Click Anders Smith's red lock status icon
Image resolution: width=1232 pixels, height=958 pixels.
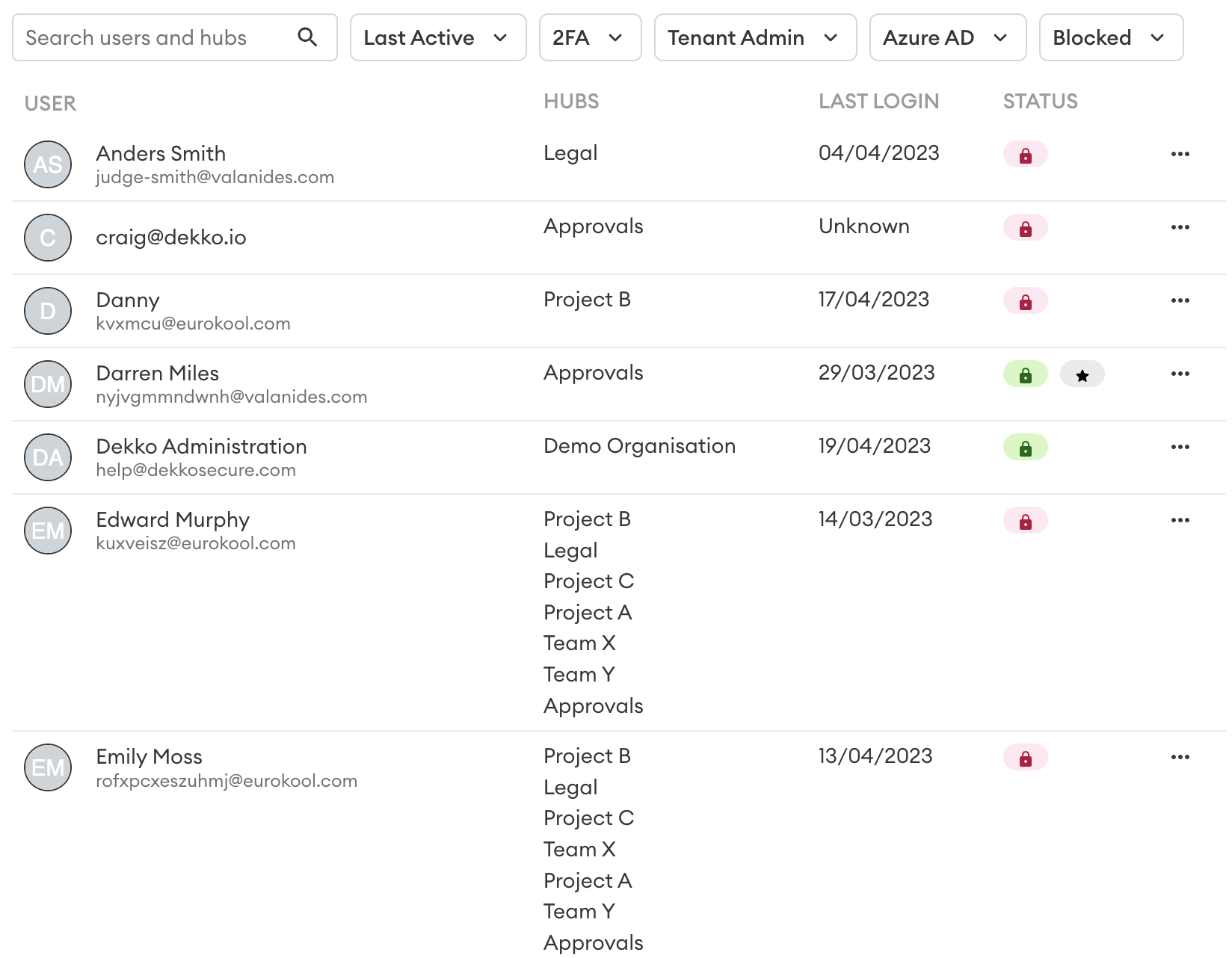(1025, 154)
